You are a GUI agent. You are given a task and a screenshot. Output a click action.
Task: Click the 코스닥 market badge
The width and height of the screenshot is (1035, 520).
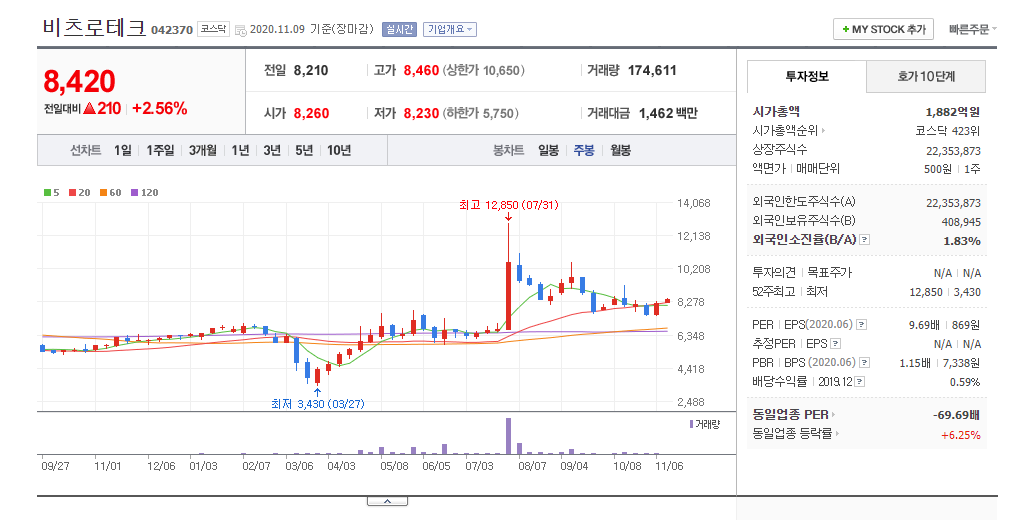[x=213, y=29]
